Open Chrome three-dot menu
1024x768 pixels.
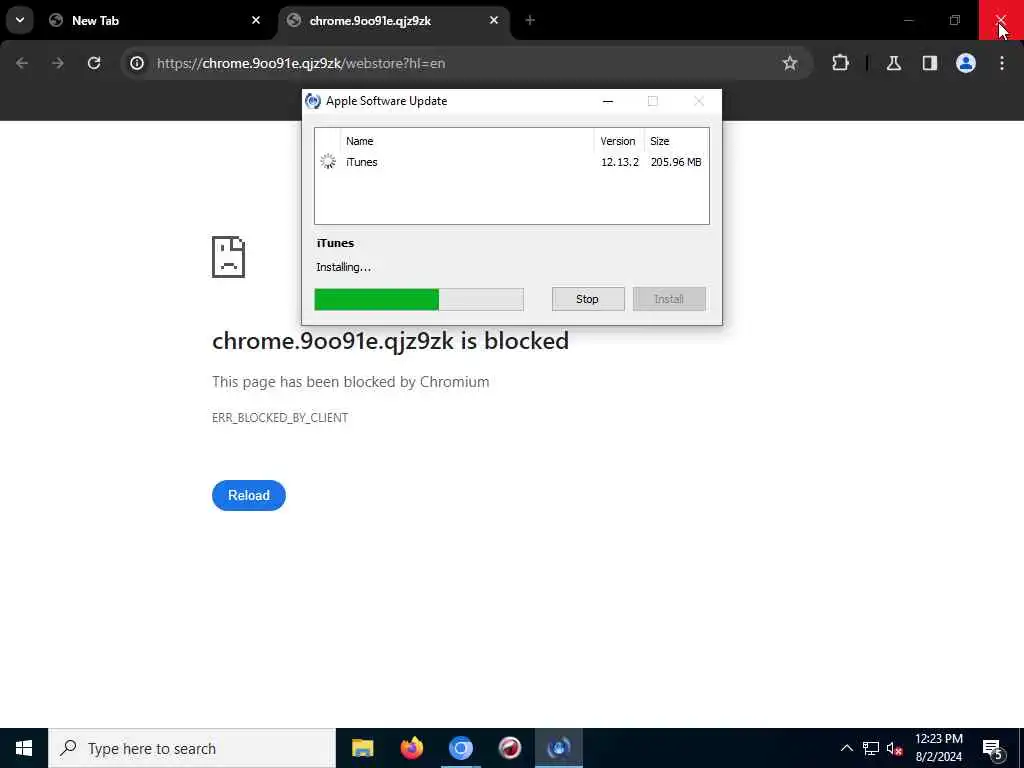coord(1002,63)
